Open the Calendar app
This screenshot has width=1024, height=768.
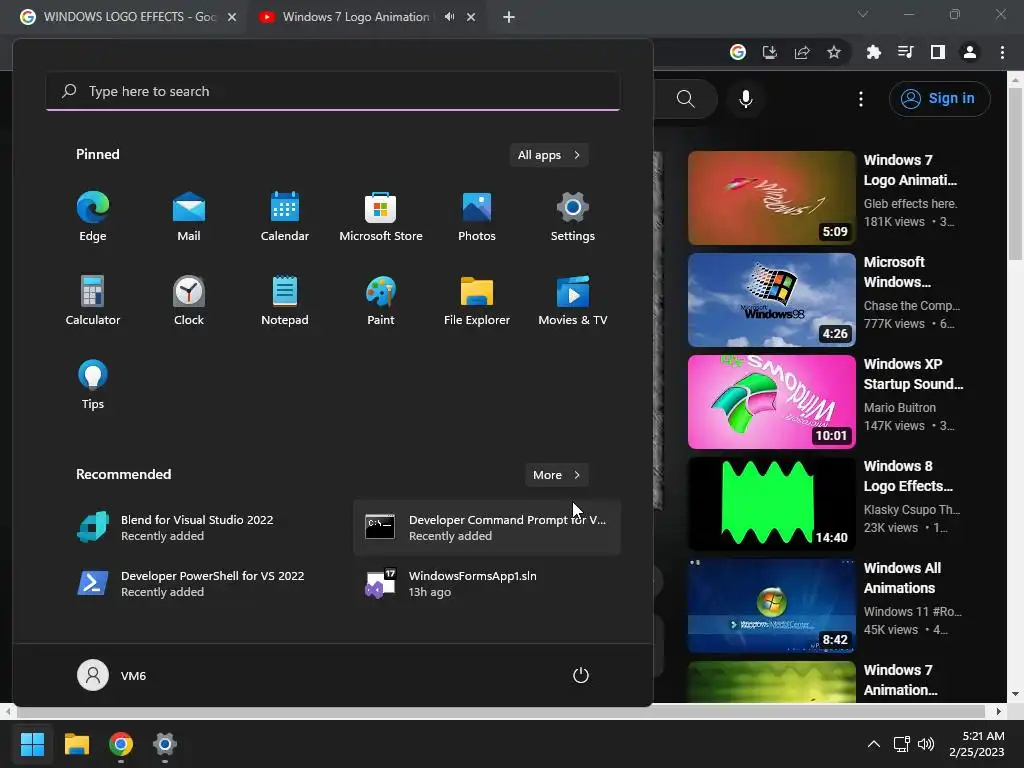(x=285, y=217)
